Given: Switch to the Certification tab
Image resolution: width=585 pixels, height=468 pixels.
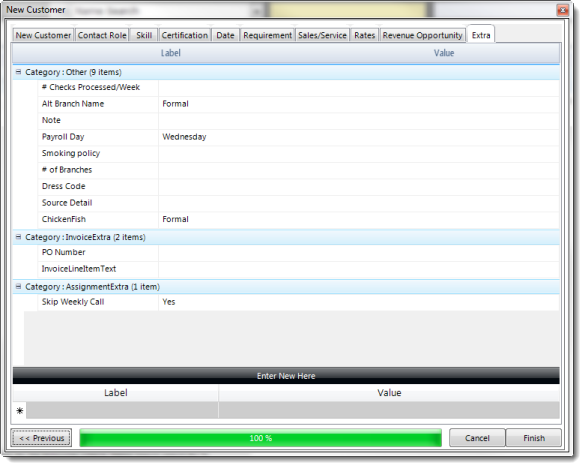Looking at the screenshot, I should (x=185, y=35).
